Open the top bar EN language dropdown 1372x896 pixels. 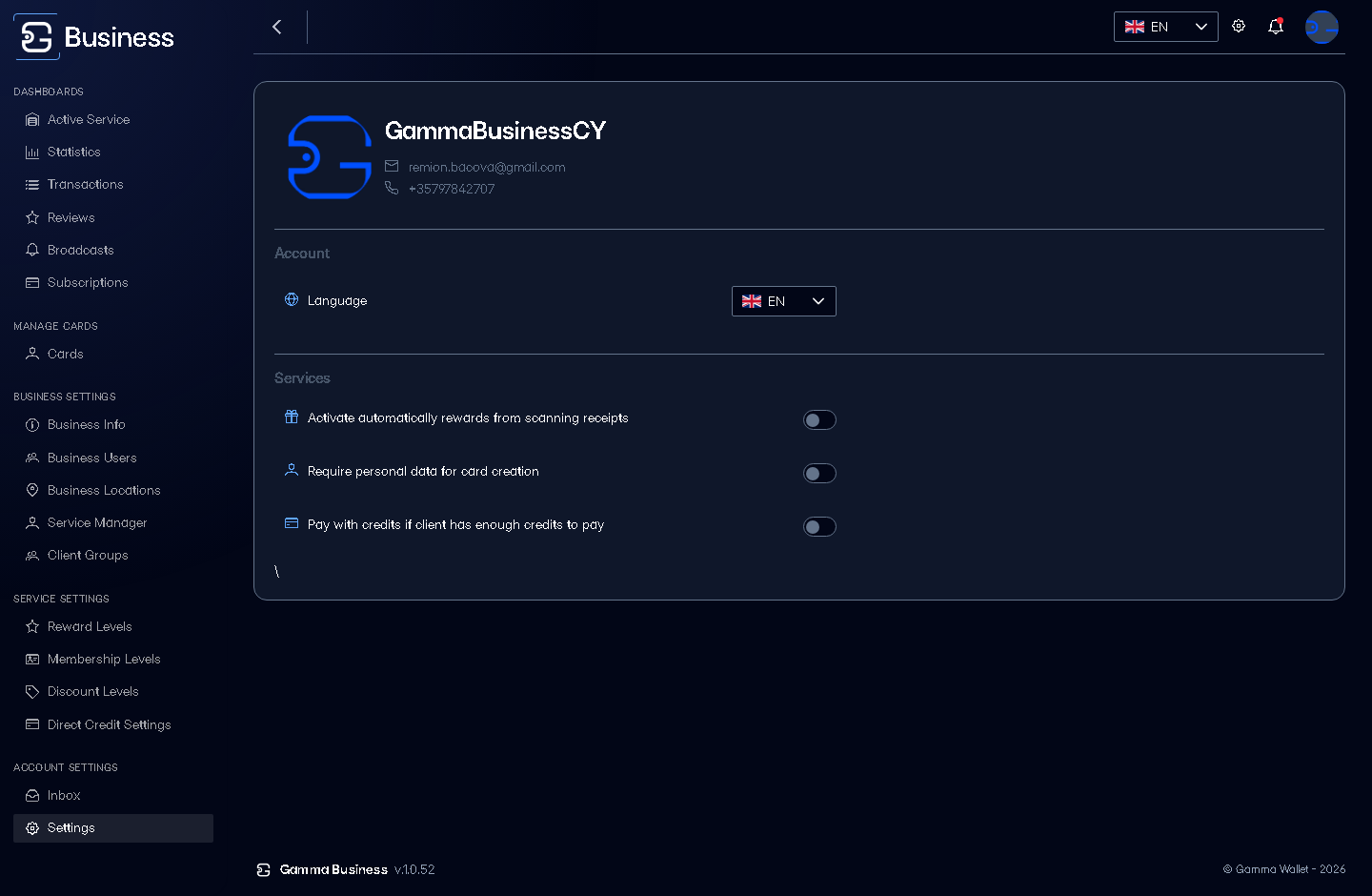(x=1166, y=27)
